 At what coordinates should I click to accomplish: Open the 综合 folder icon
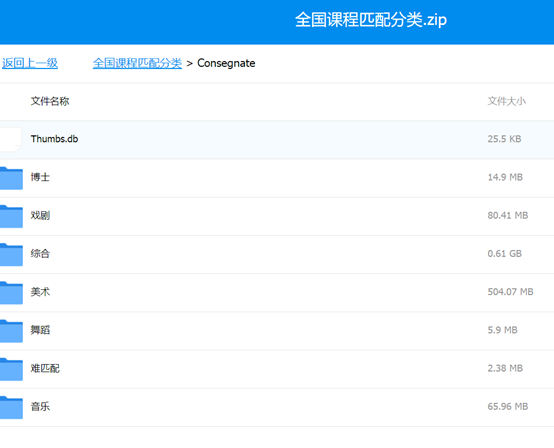[11, 254]
